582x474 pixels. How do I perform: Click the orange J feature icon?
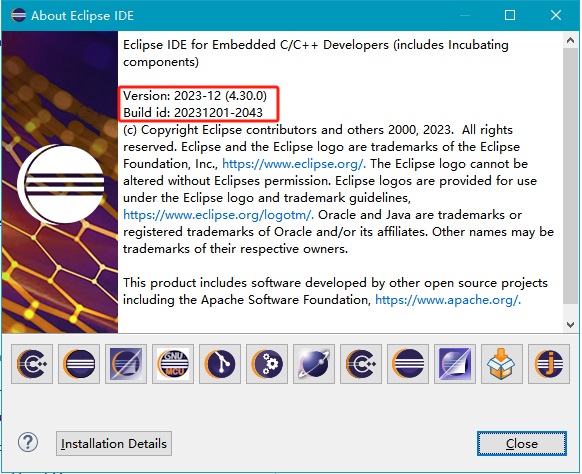(x=549, y=364)
